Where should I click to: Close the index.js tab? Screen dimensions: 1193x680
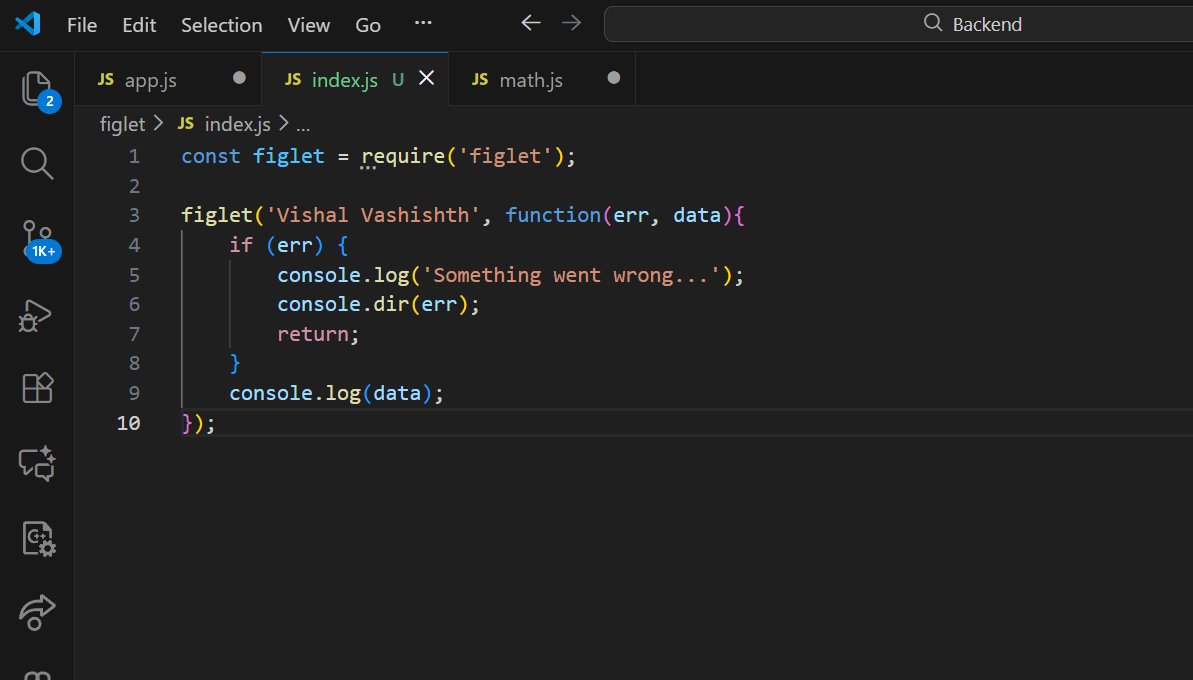(425, 79)
